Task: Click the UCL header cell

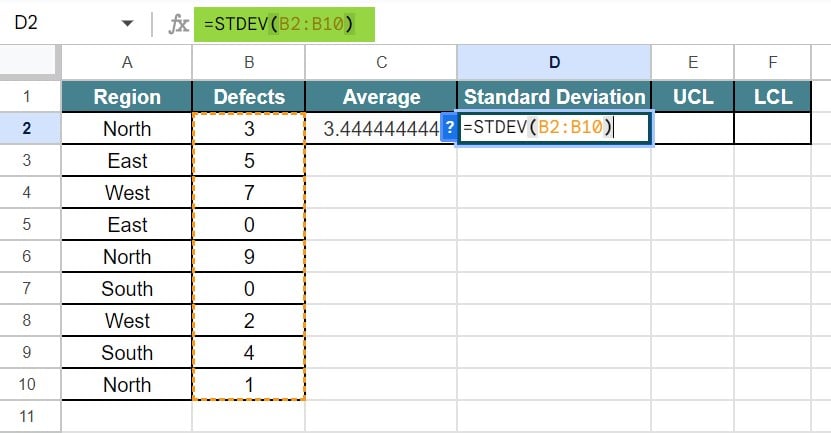Action: (x=693, y=97)
